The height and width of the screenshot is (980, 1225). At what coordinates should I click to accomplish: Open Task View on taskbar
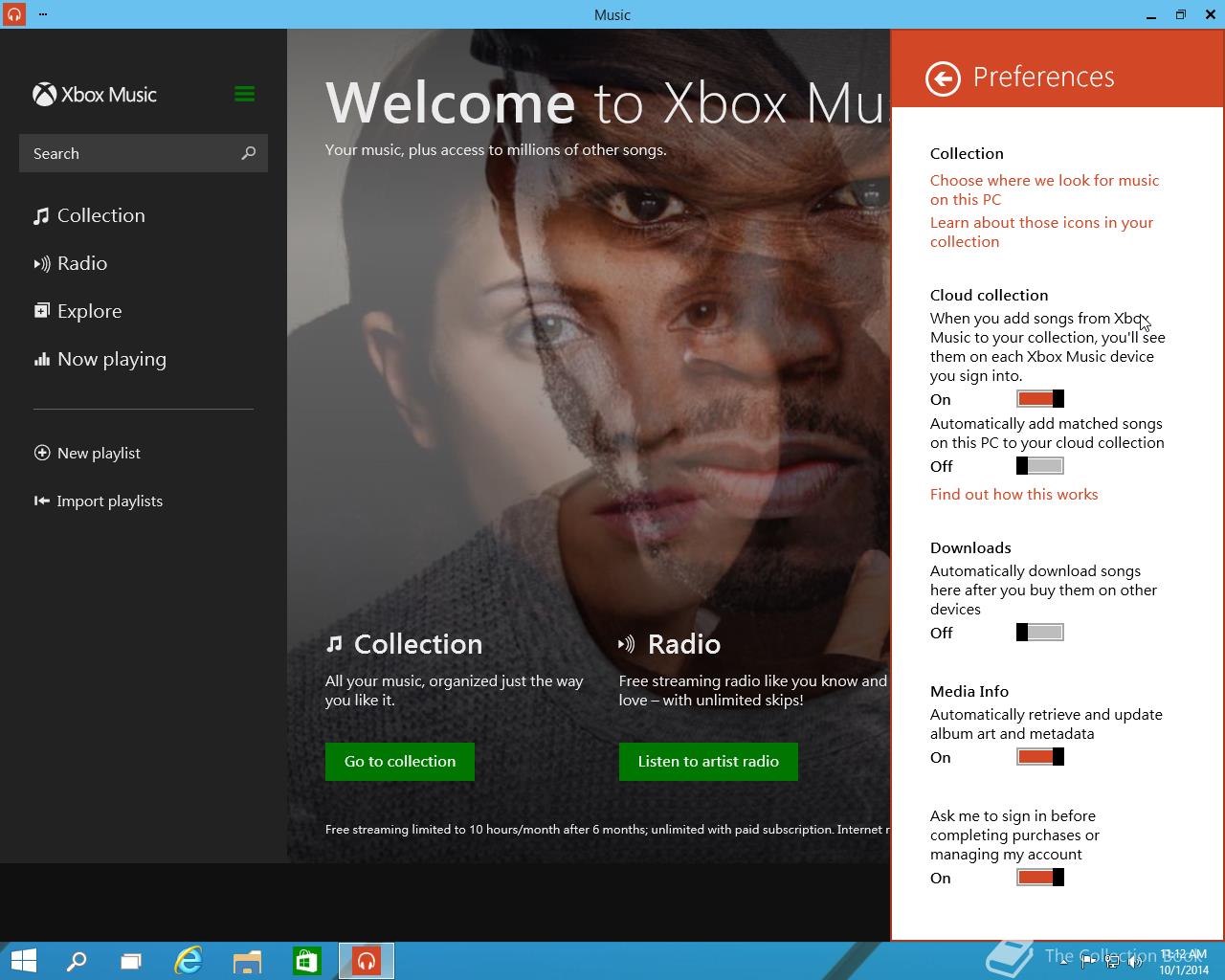[131, 961]
